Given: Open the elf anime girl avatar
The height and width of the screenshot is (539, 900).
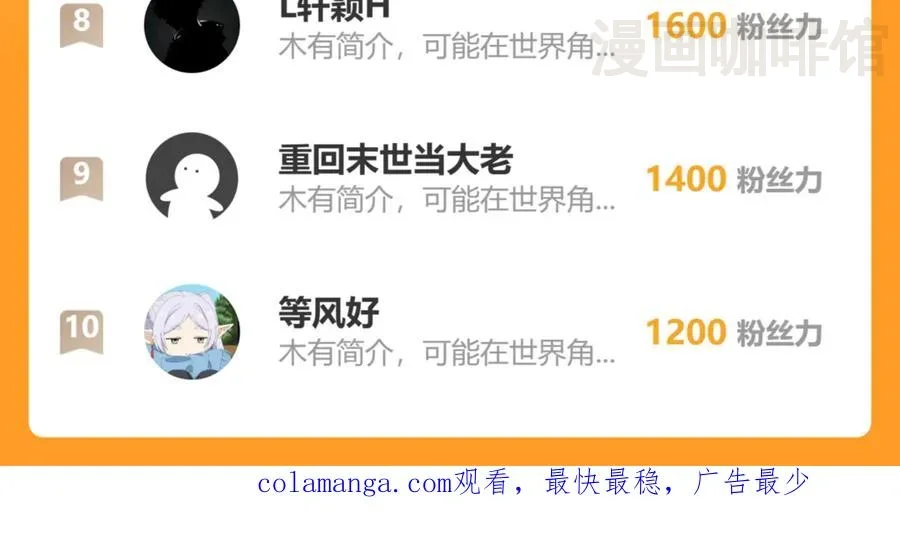Looking at the screenshot, I should 192,332.
